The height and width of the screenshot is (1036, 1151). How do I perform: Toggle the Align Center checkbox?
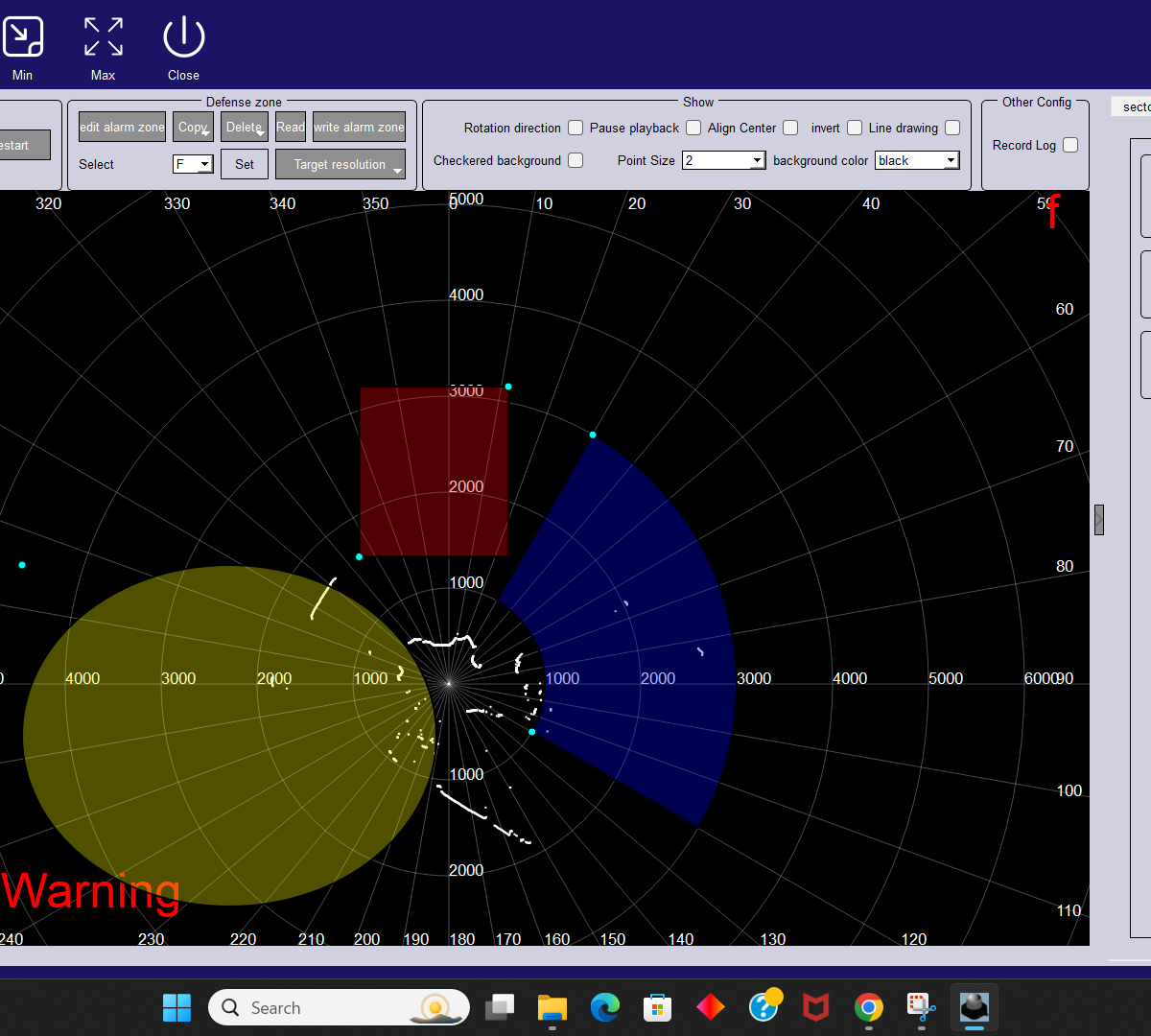point(790,128)
